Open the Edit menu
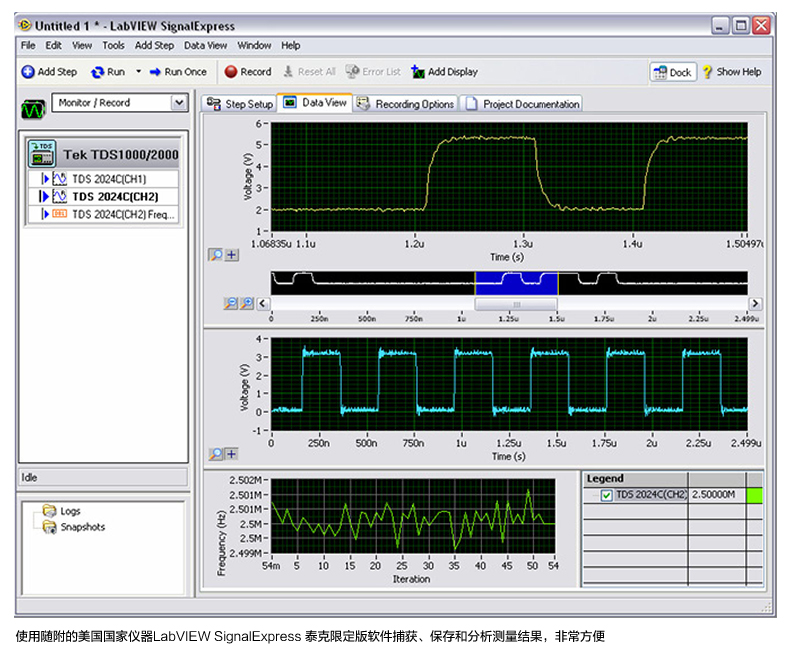This screenshot has width=790, height=649. click(53, 45)
